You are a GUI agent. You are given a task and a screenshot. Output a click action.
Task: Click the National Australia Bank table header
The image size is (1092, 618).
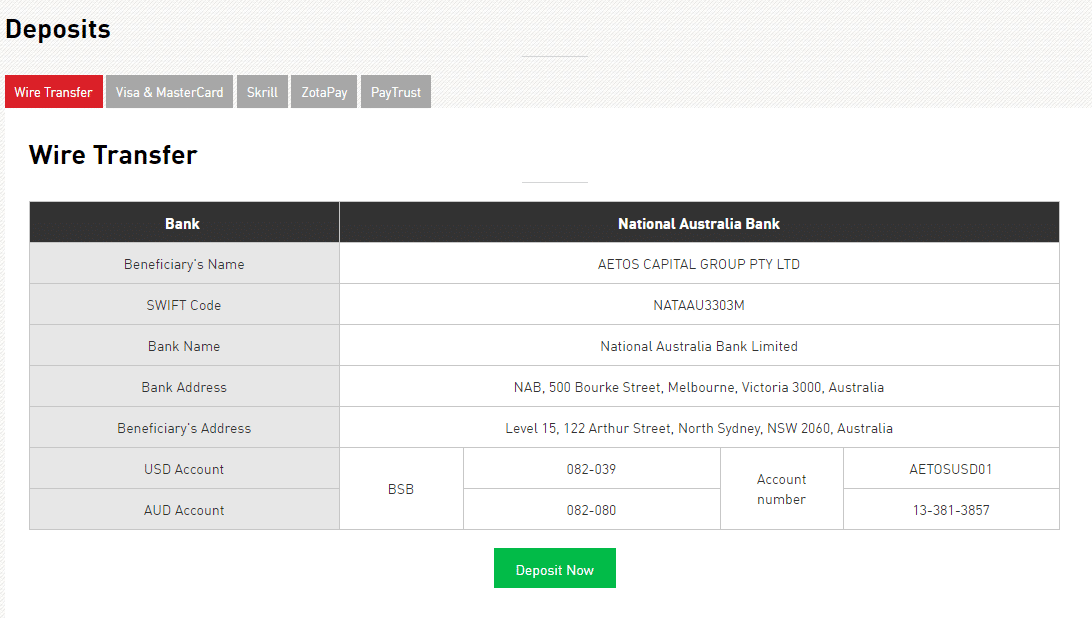click(x=698, y=224)
